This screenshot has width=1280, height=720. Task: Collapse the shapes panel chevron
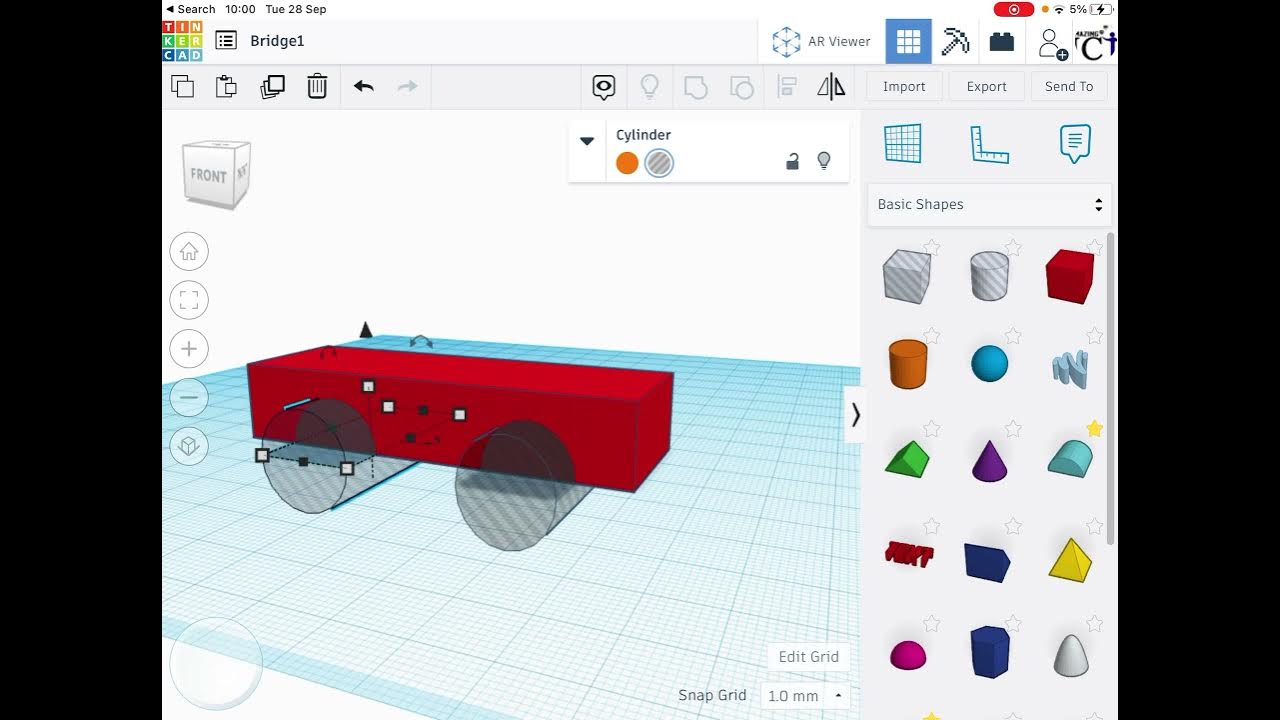(x=855, y=415)
